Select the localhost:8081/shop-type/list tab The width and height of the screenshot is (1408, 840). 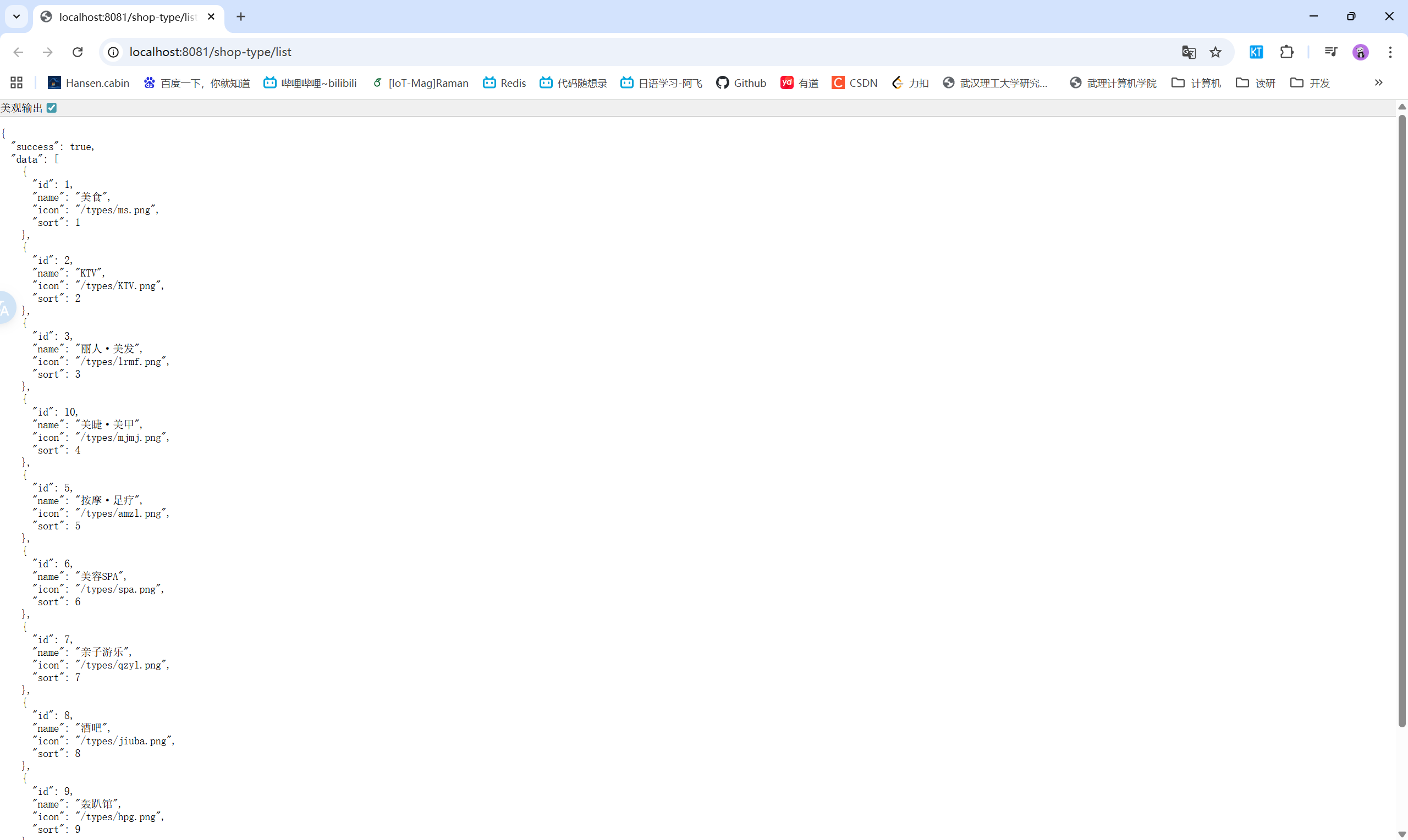(127, 17)
